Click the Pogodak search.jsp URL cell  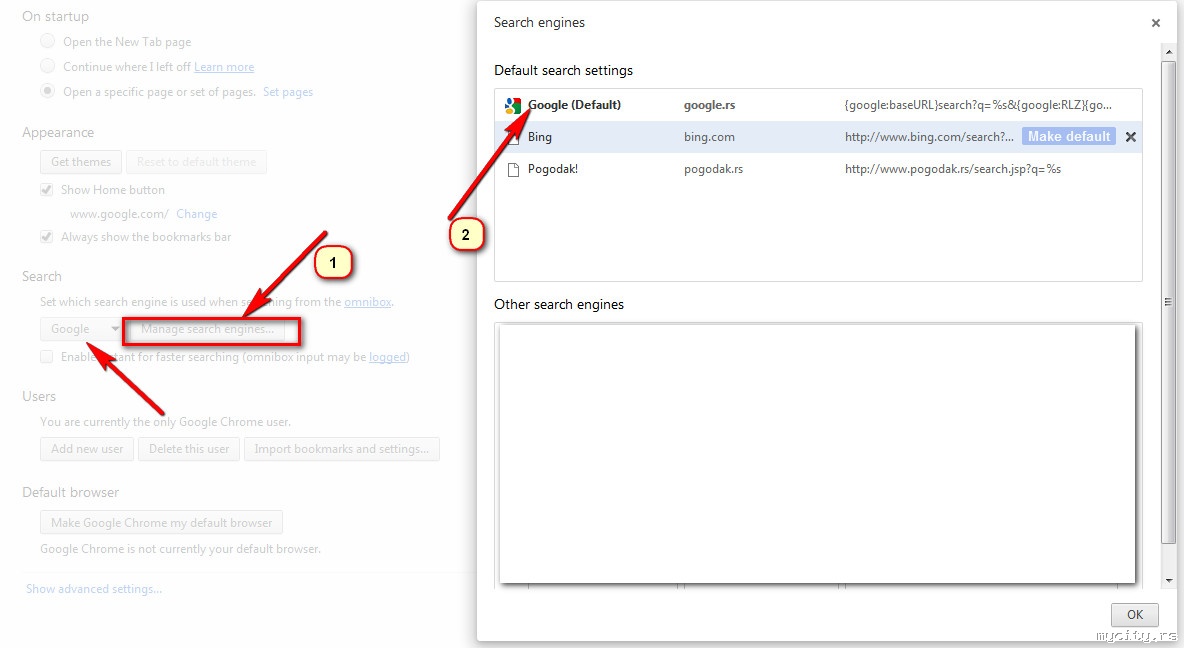pos(953,168)
